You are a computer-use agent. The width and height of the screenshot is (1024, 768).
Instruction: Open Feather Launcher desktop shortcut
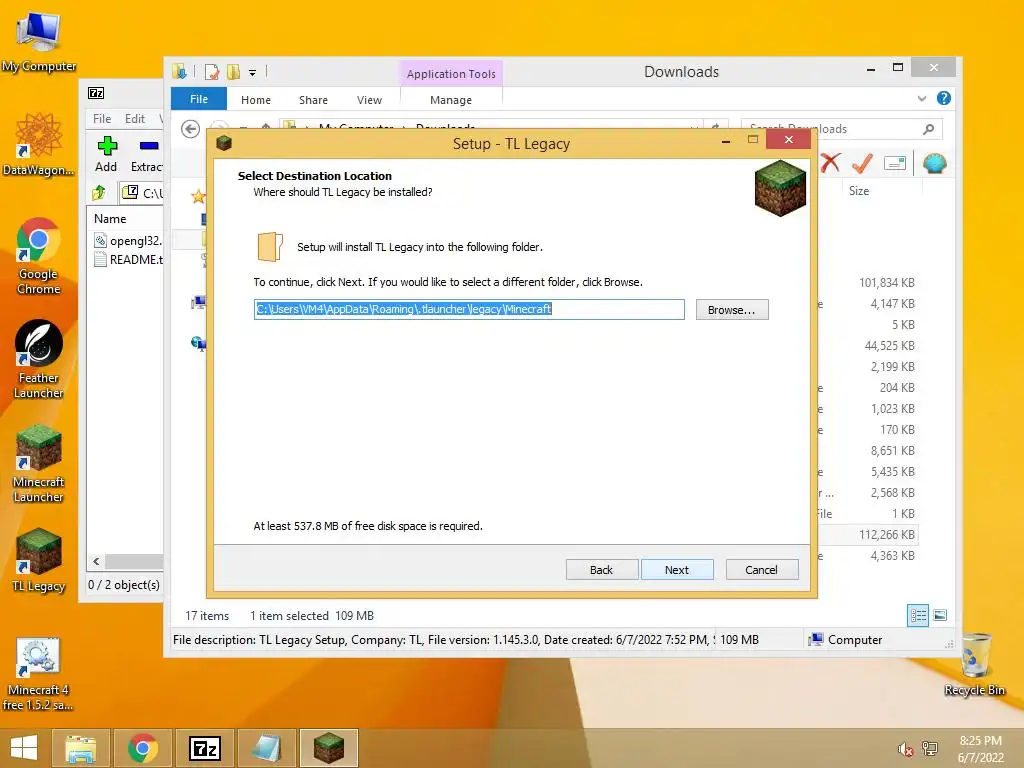39,359
